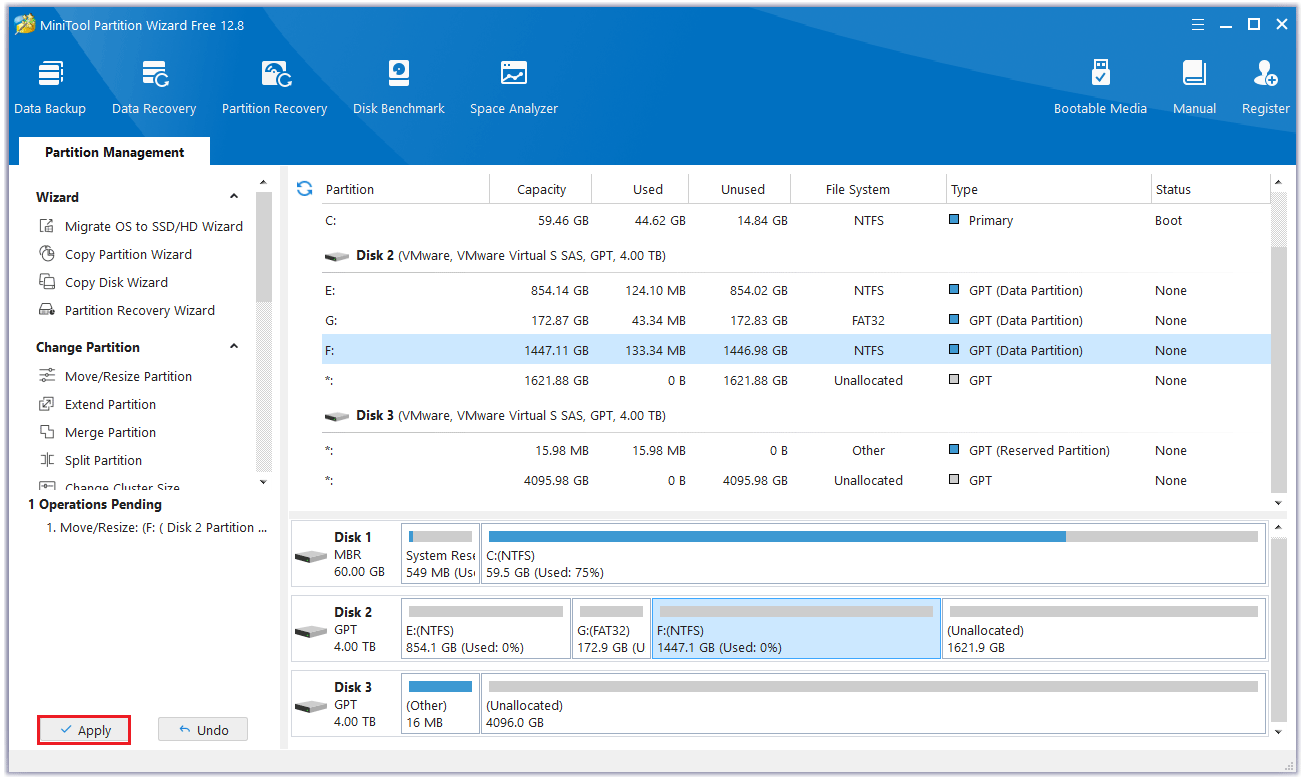
Task: Open the Manual
Action: (x=1194, y=88)
